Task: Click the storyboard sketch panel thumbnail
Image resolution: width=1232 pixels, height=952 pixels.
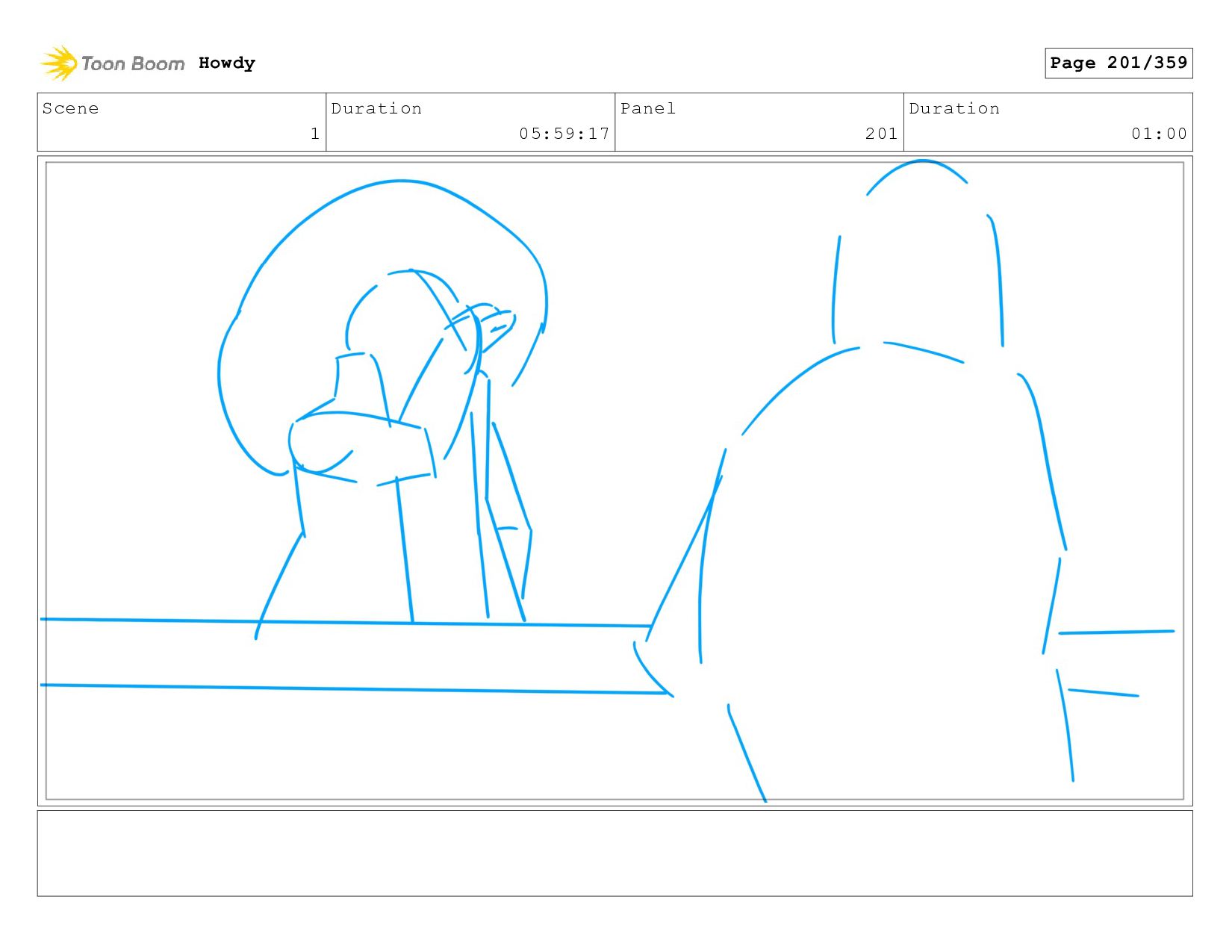Action: pos(615,481)
